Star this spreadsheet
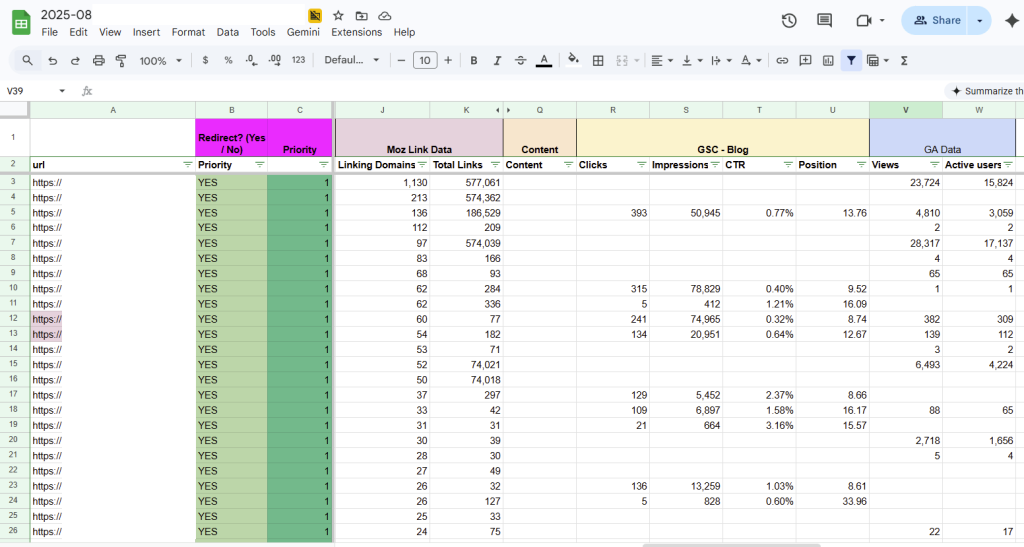Viewport: 1024px width, 547px height. [338, 16]
